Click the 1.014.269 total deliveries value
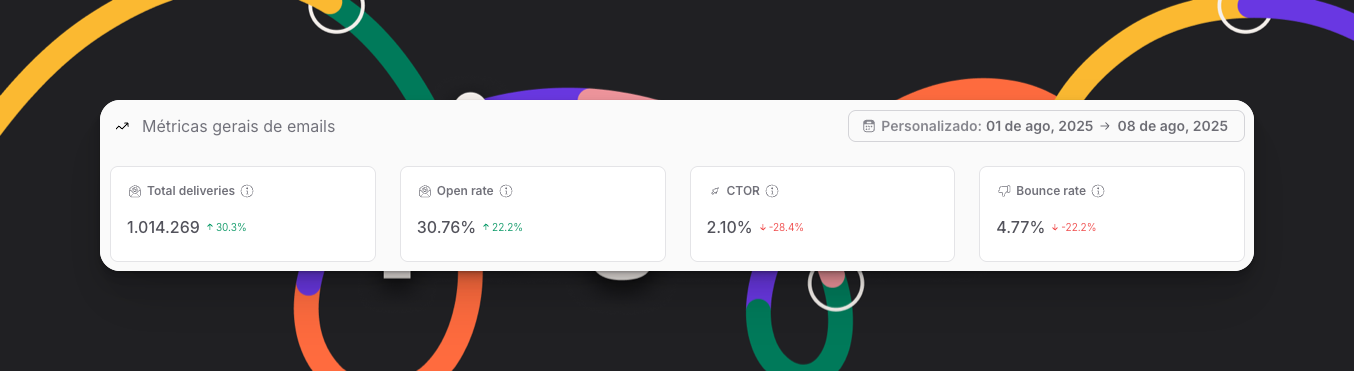1354x371 pixels. (163, 227)
